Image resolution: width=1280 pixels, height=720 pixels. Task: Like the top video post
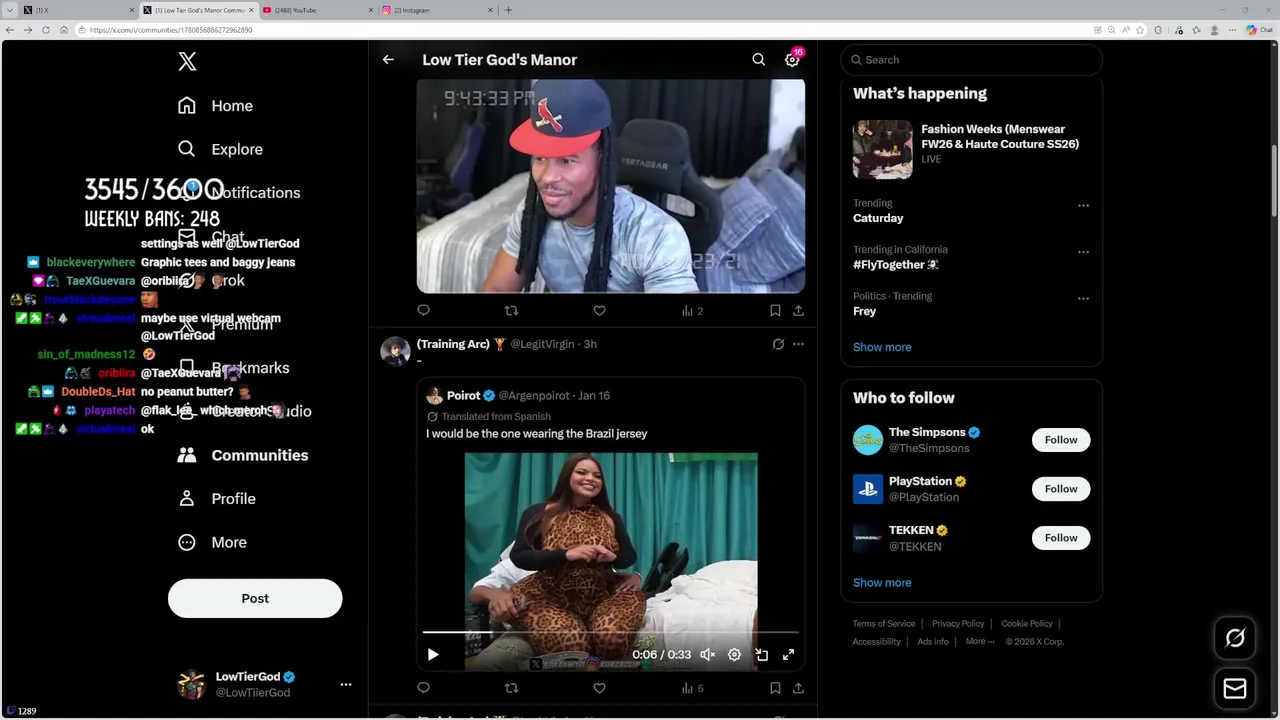pos(599,311)
